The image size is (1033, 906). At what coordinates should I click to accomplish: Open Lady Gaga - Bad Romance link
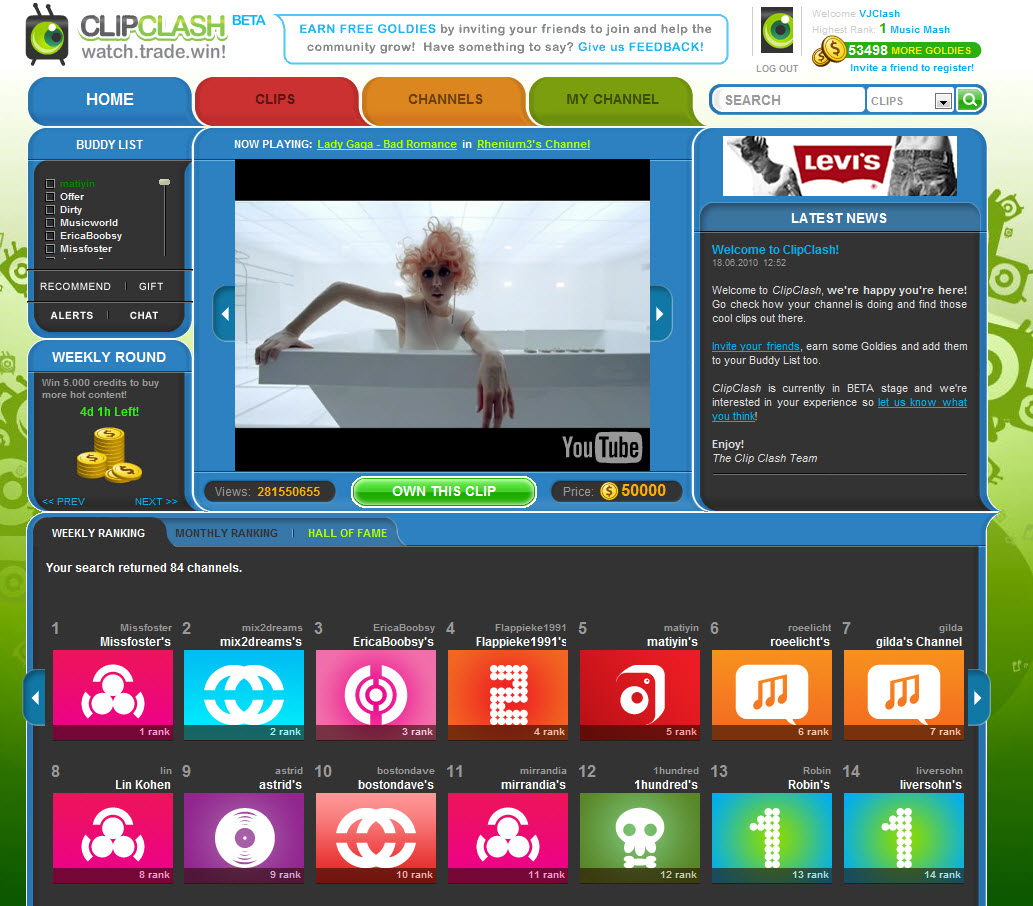(387, 144)
